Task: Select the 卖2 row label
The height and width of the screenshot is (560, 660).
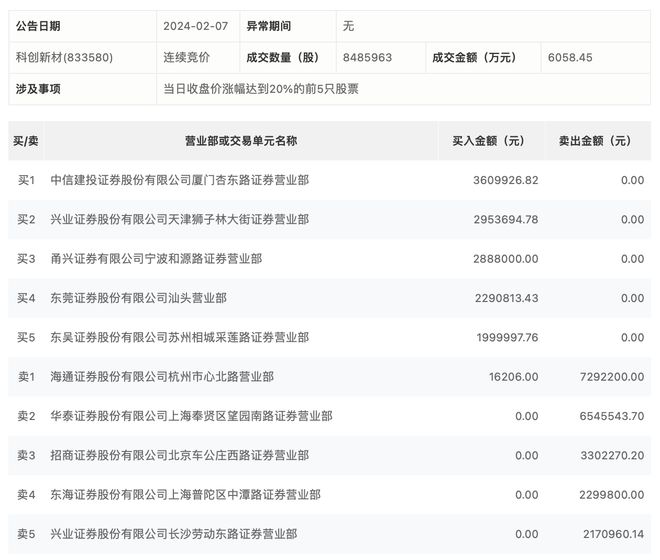Action: (26, 416)
